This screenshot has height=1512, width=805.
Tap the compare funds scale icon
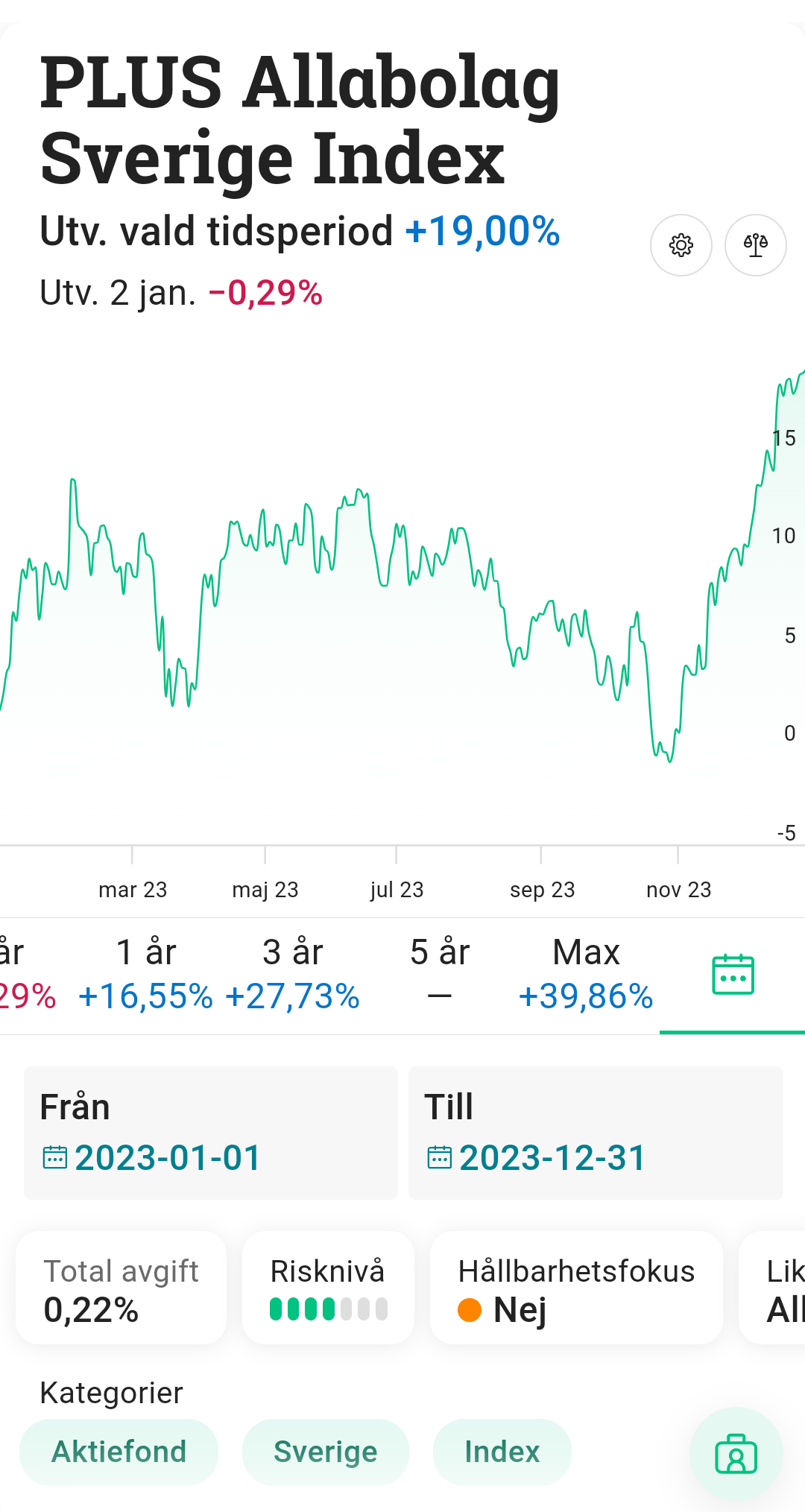(756, 245)
